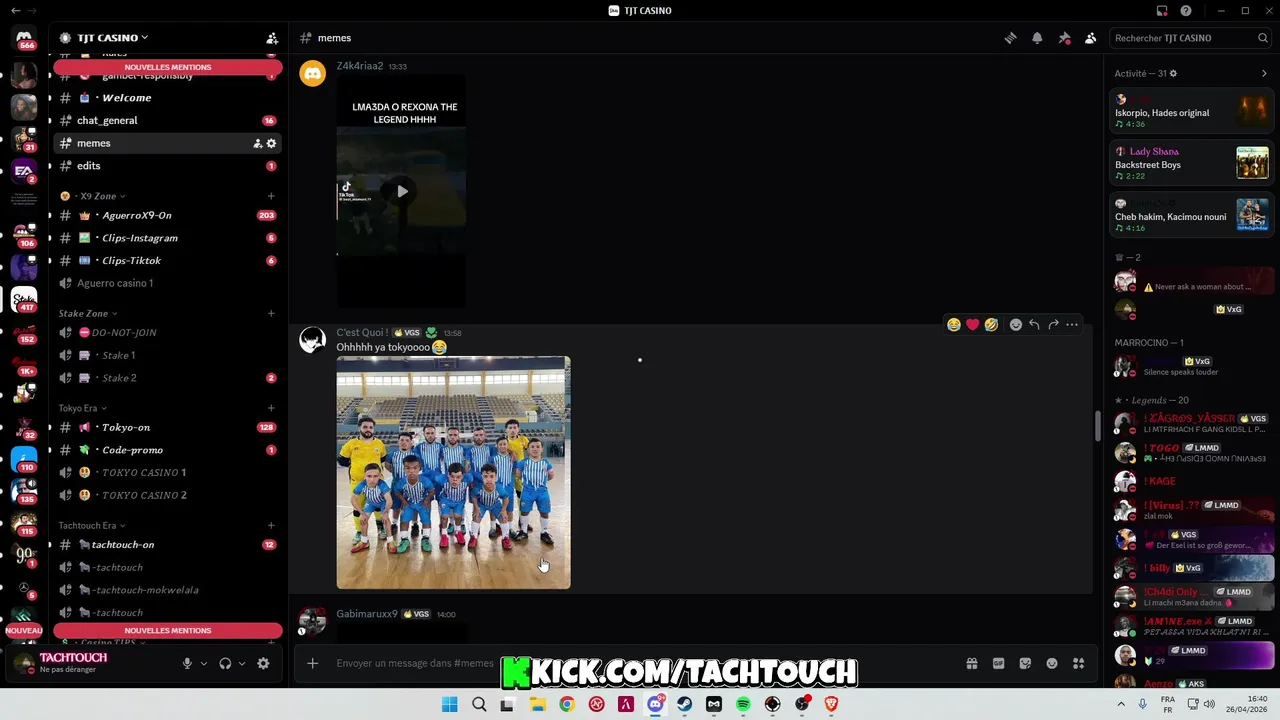Collapse the Tachtouch Era category
Screen dimensions: 1280x720
(x=92, y=525)
